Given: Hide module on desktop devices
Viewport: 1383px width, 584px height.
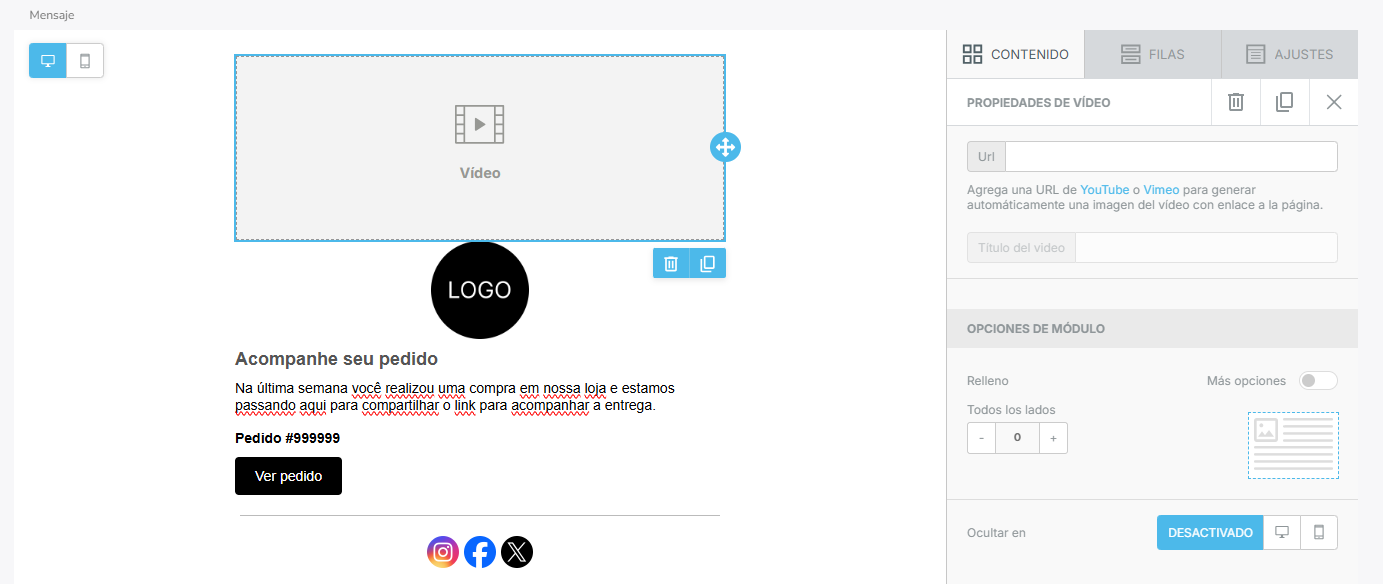Looking at the screenshot, I should click(x=1282, y=532).
